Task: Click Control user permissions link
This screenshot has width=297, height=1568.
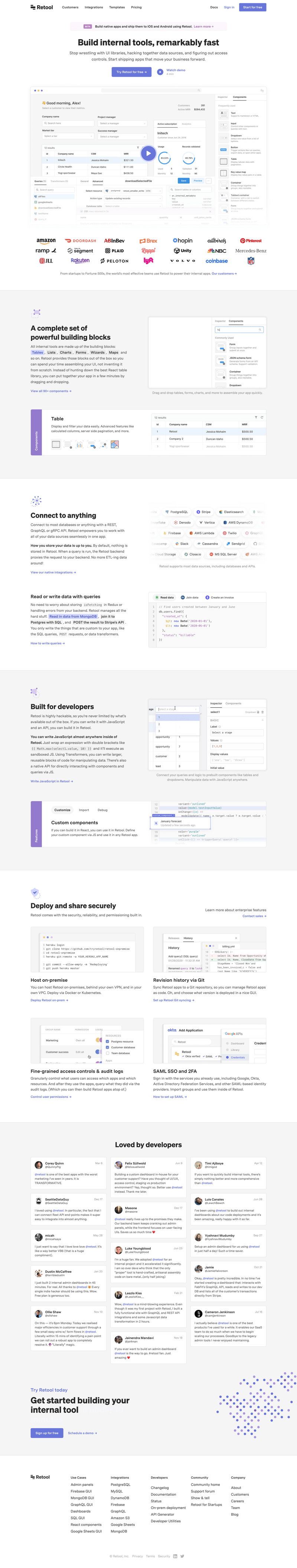Action: tap(51, 1097)
